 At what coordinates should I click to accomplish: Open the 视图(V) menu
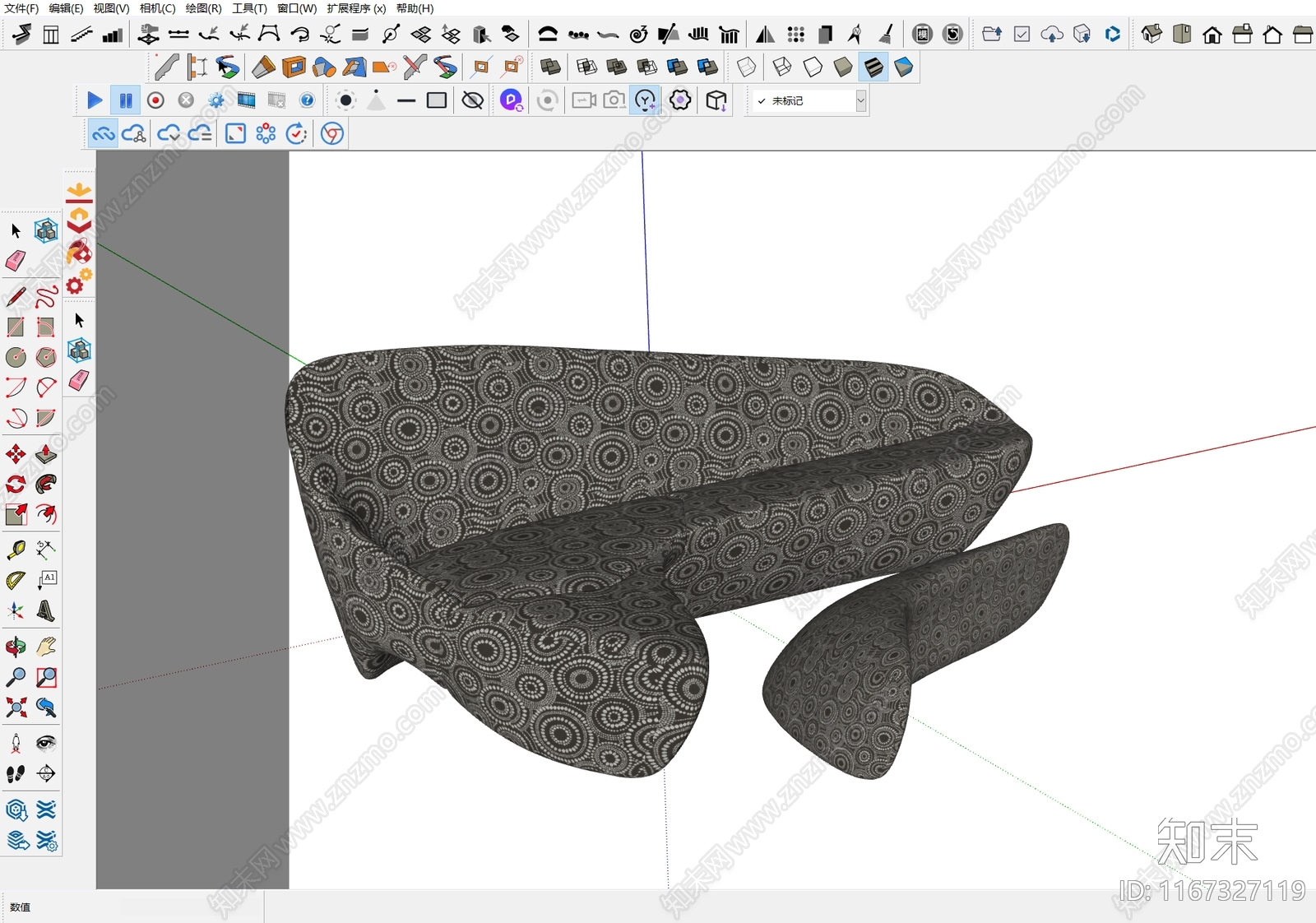point(111,8)
